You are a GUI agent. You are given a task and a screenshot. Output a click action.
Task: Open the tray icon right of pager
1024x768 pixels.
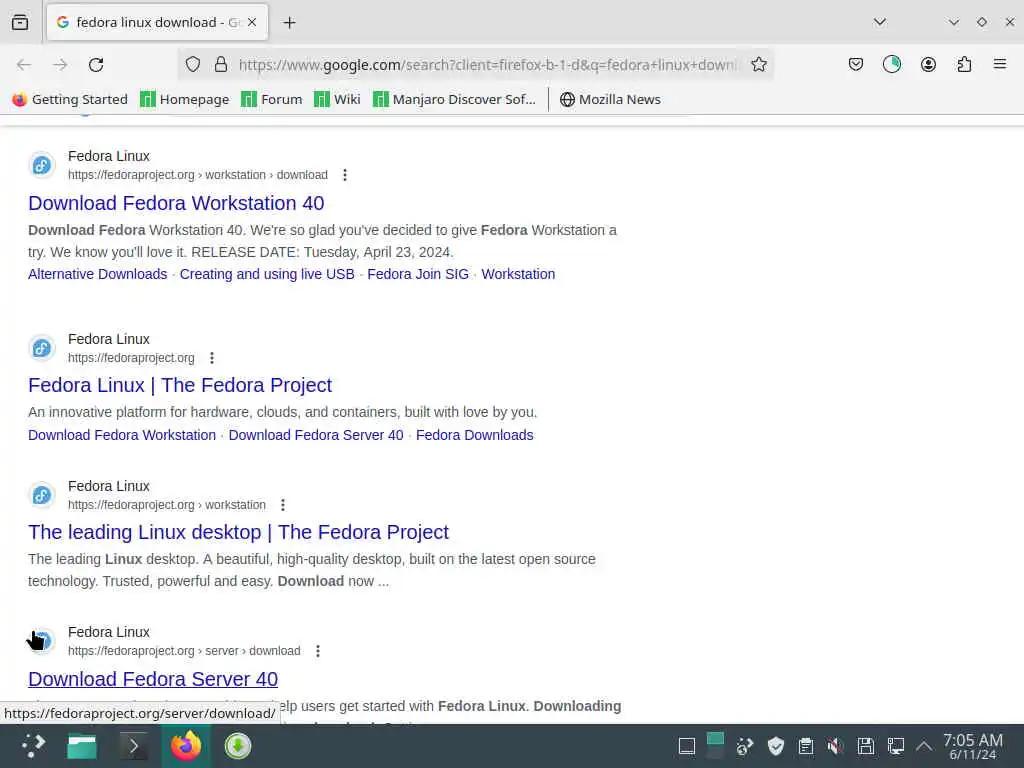744,746
